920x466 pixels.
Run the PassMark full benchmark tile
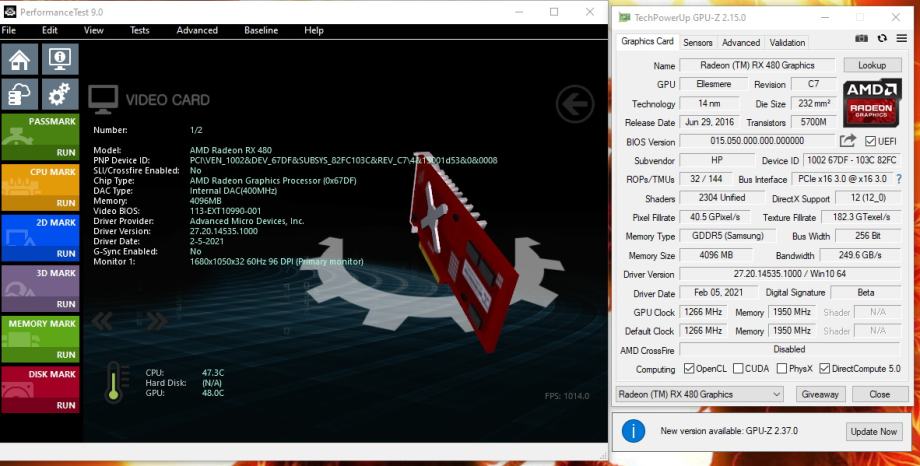click(40, 137)
